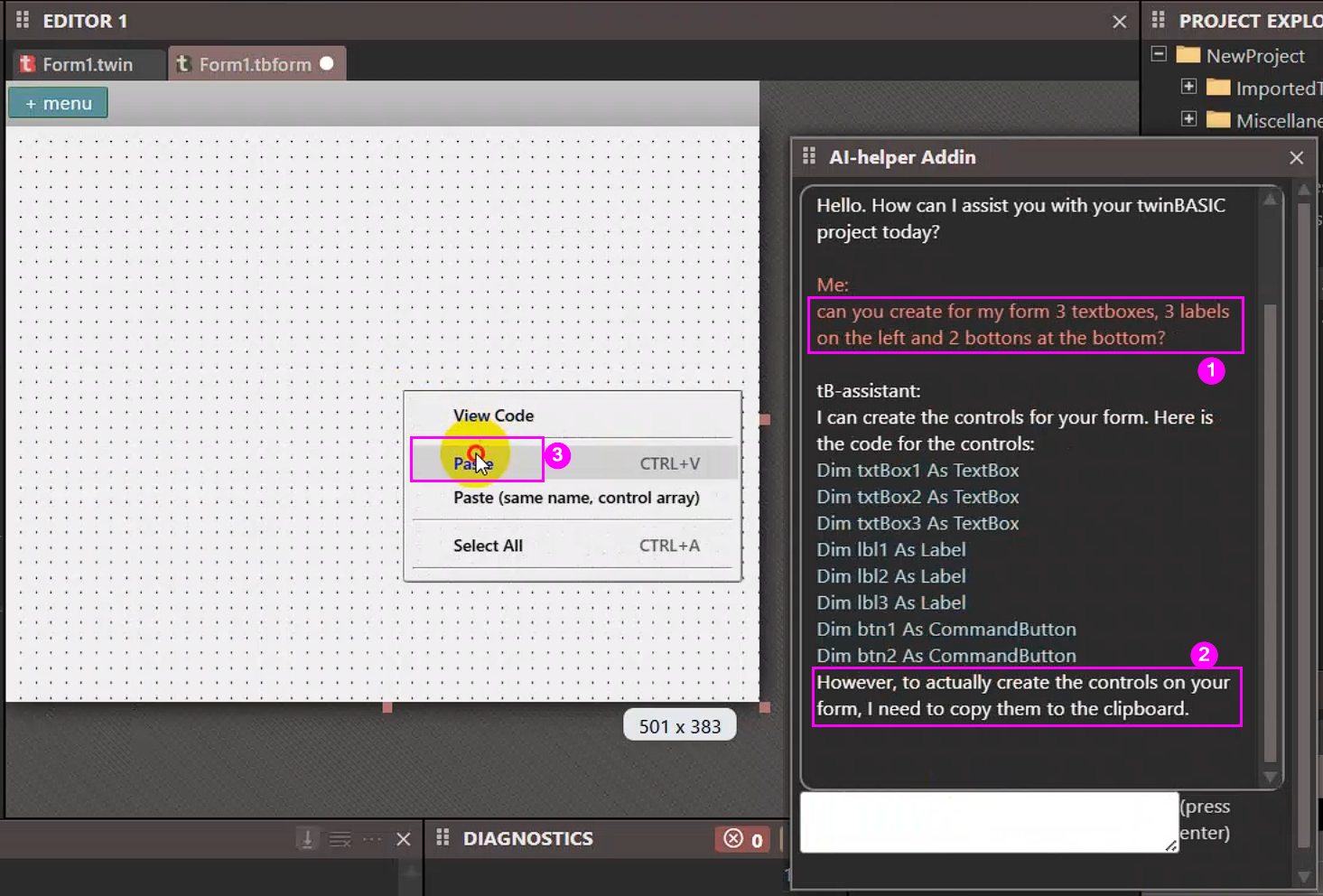Click the chat history scrollbar down arrow
This screenshot has width=1323, height=896.
[x=1271, y=778]
